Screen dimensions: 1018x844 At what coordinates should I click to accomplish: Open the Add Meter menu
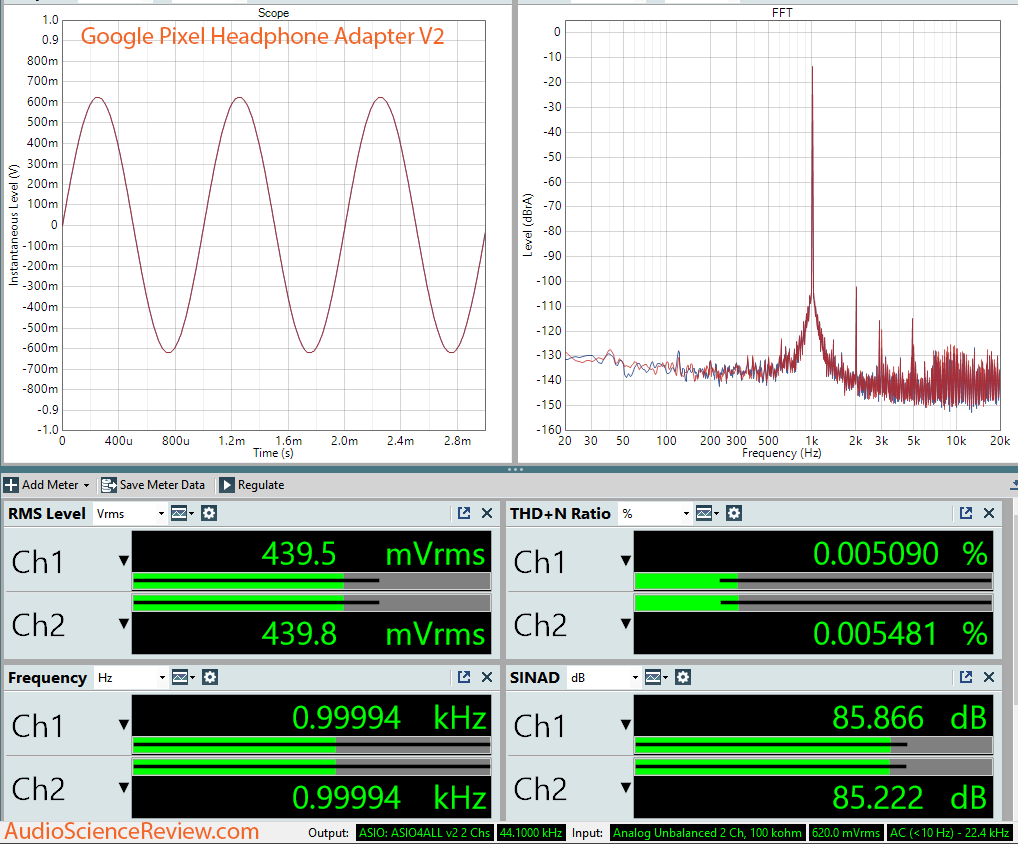click(x=47, y=485)
